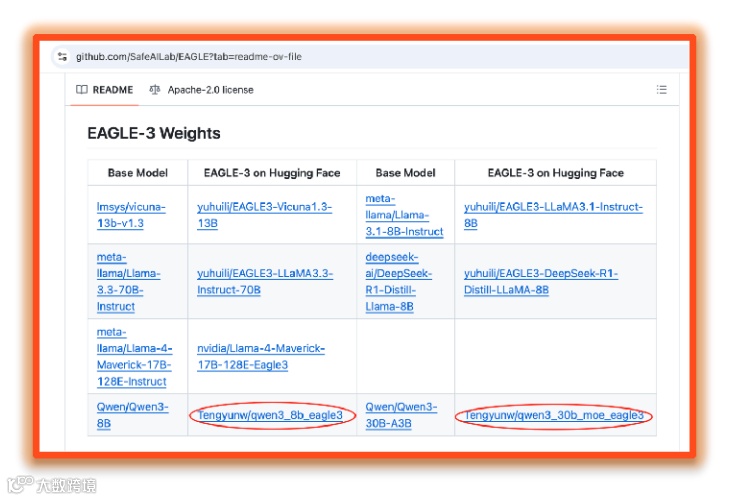The width and height of the screenshot is (731, 500).
Task: Click the EAGLE-3 Weights heading
Action: pos(154,133)
